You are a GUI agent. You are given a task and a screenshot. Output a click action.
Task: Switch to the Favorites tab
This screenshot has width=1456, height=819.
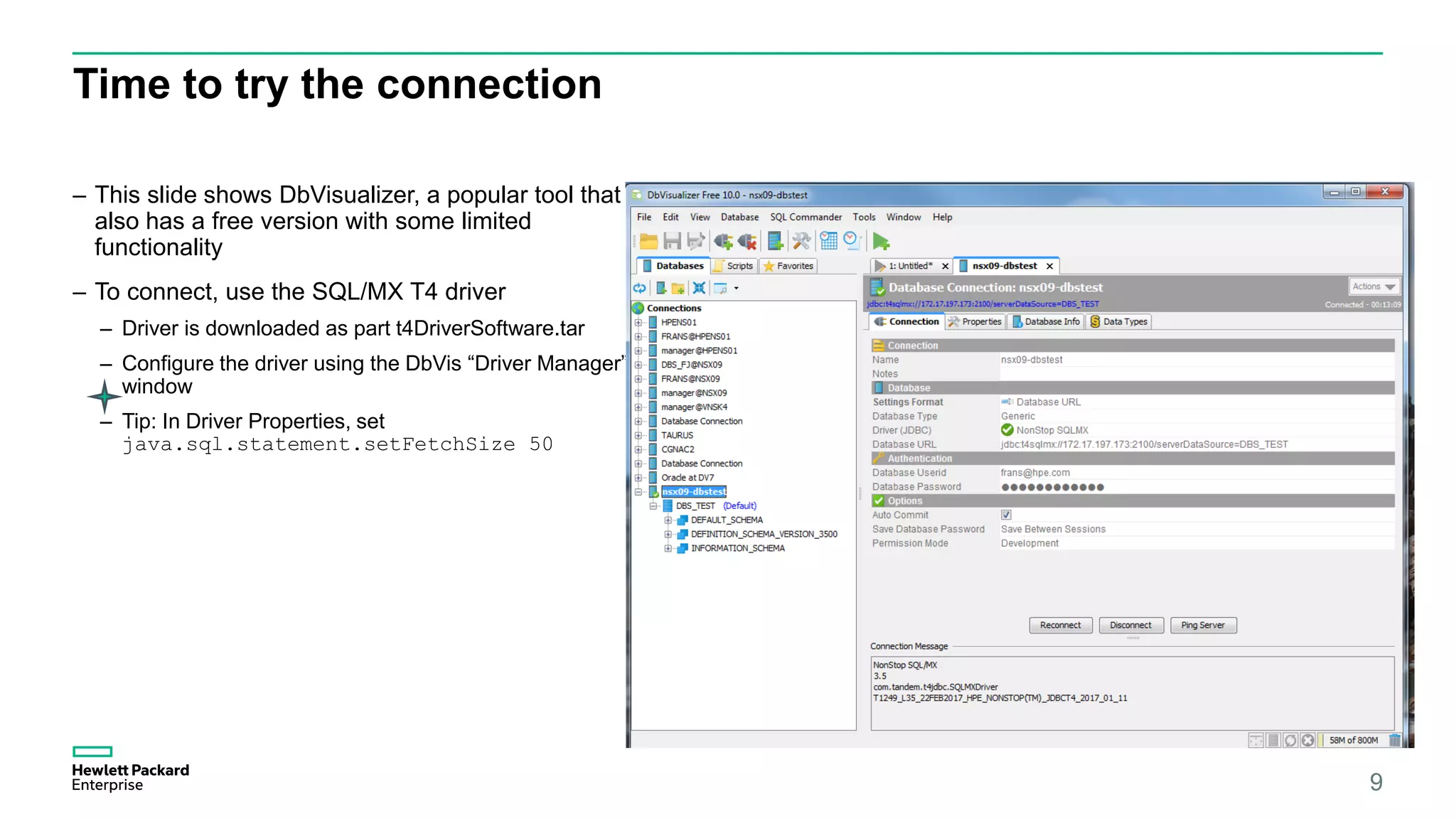[788, 266]
